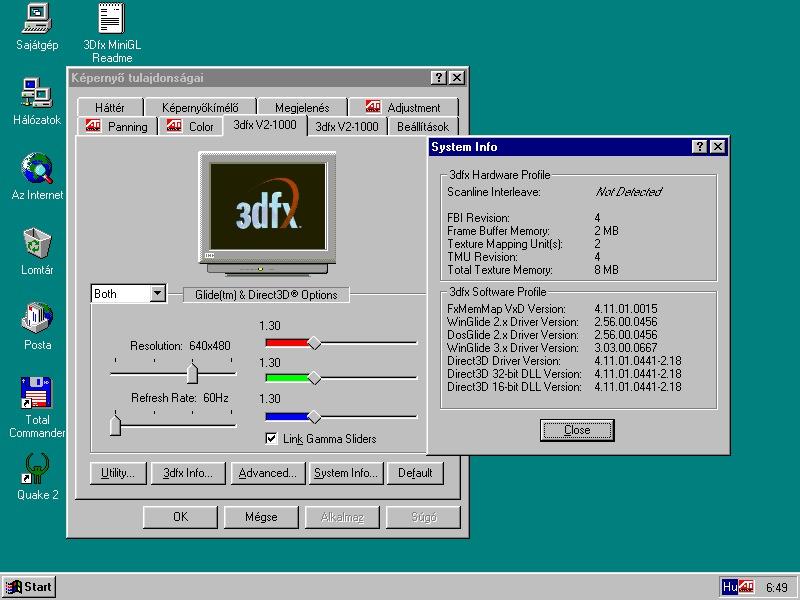Open the Start menu
Screen dimensions: 800x600
click(x=29, y=587)
